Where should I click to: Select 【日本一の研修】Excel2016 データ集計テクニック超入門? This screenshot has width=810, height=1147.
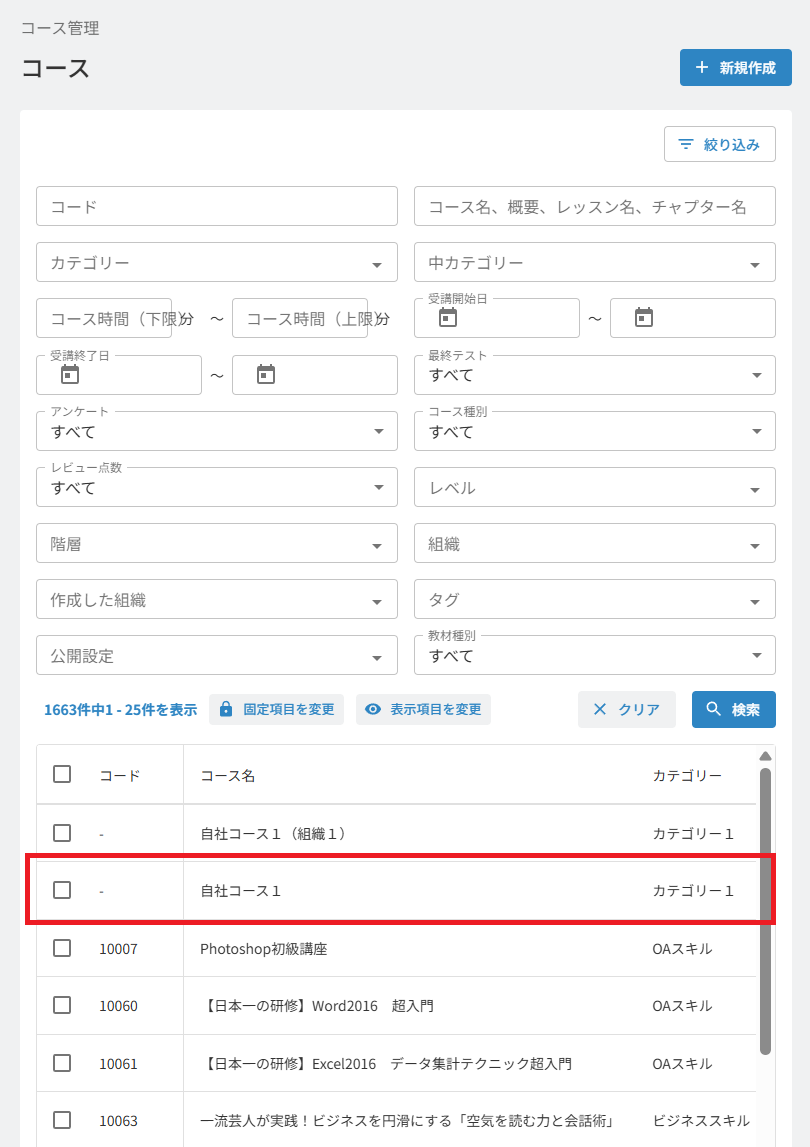point(386,1064)
